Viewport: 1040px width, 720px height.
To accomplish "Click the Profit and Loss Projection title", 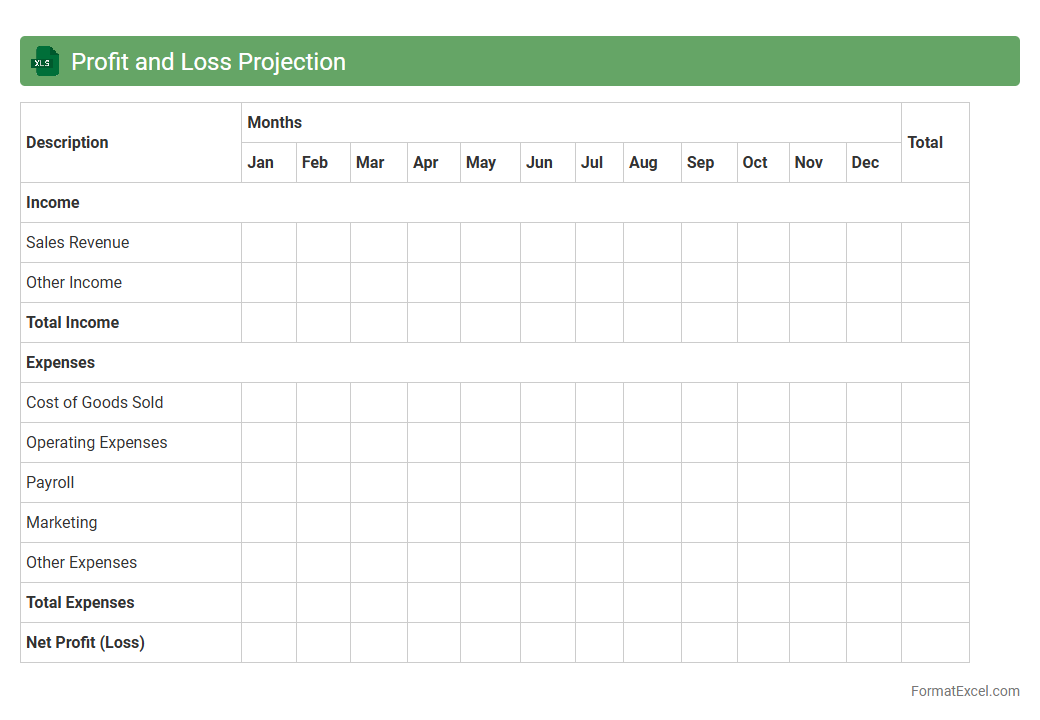I will [208, 62].
